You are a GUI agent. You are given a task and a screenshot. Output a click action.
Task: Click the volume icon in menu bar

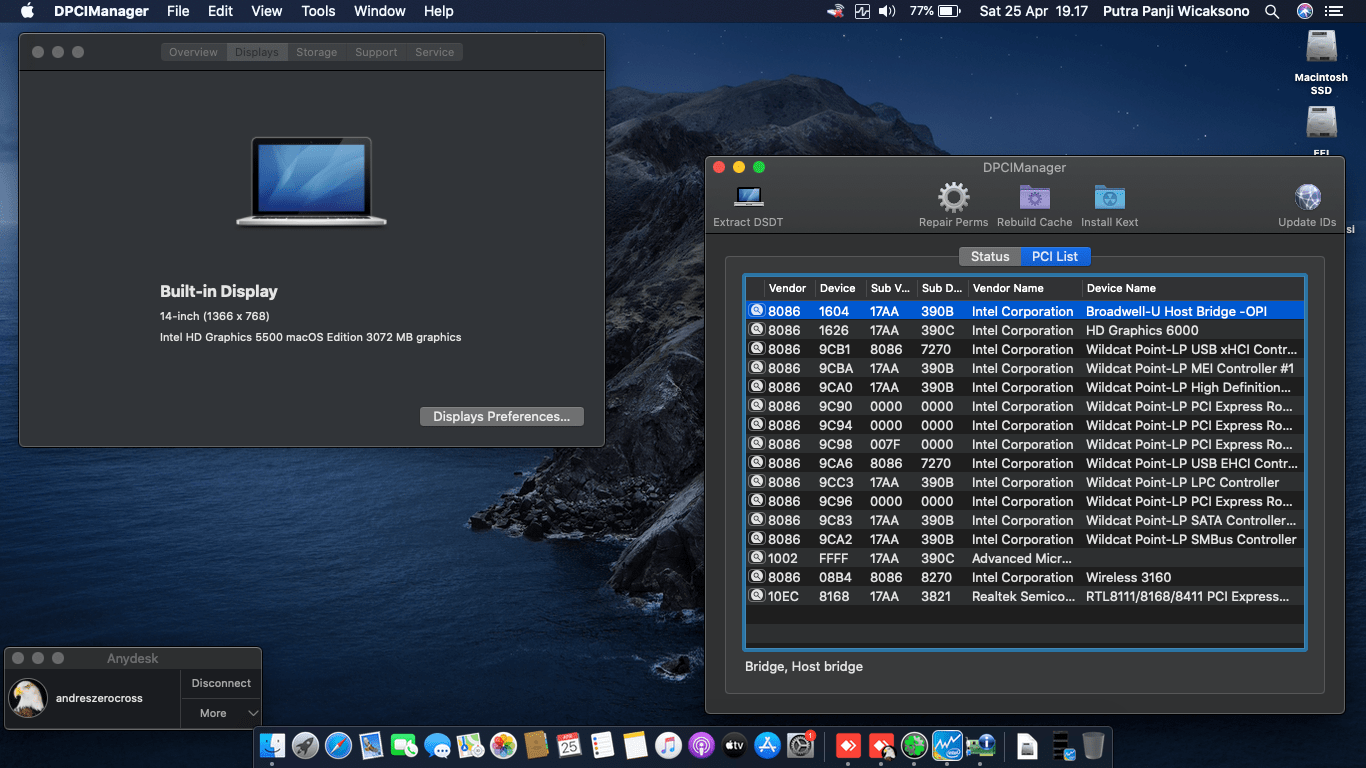(x=887, y=11)
